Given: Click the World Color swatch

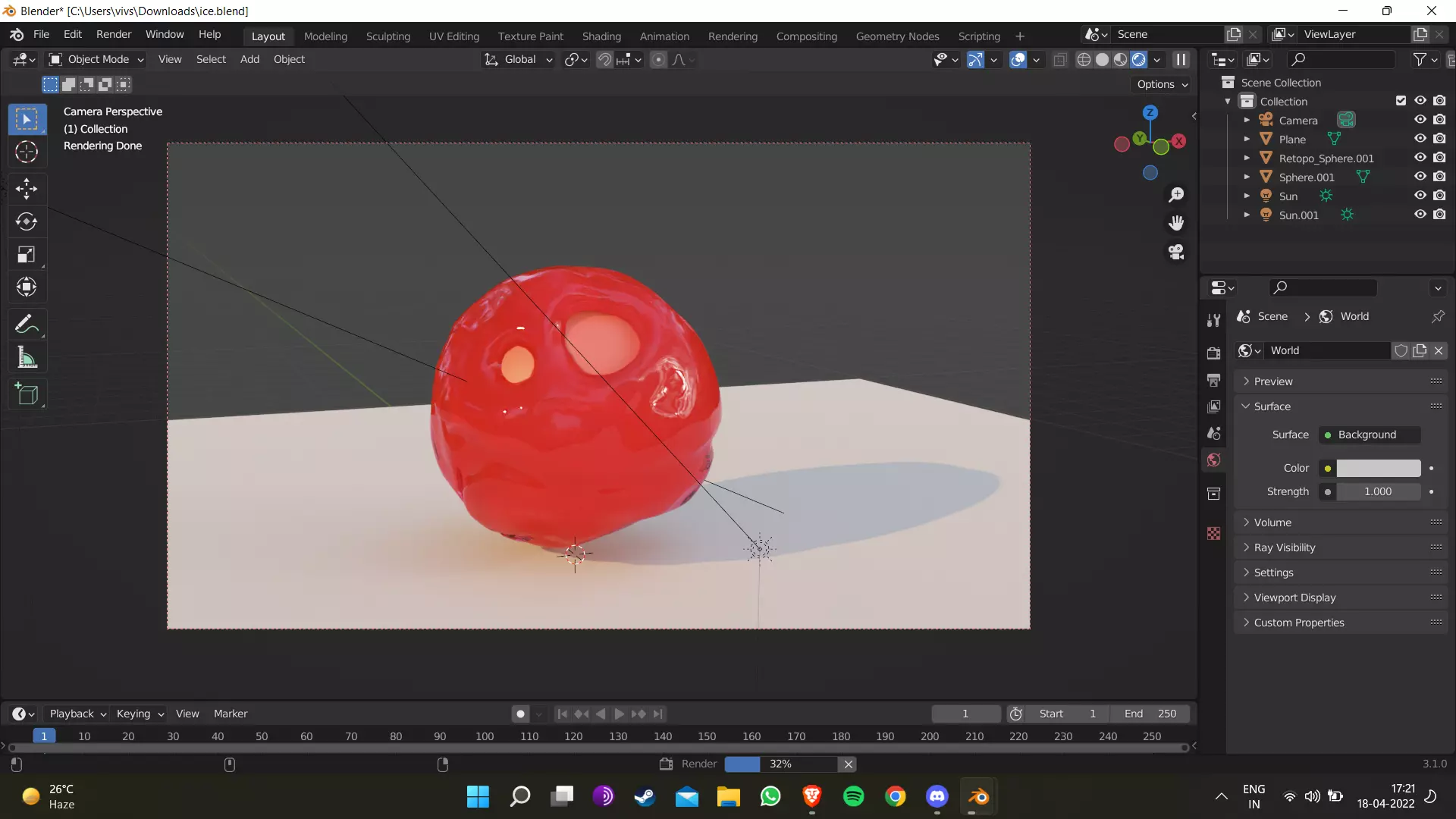Looking at the screenshot, I should tap(1378, 468).
